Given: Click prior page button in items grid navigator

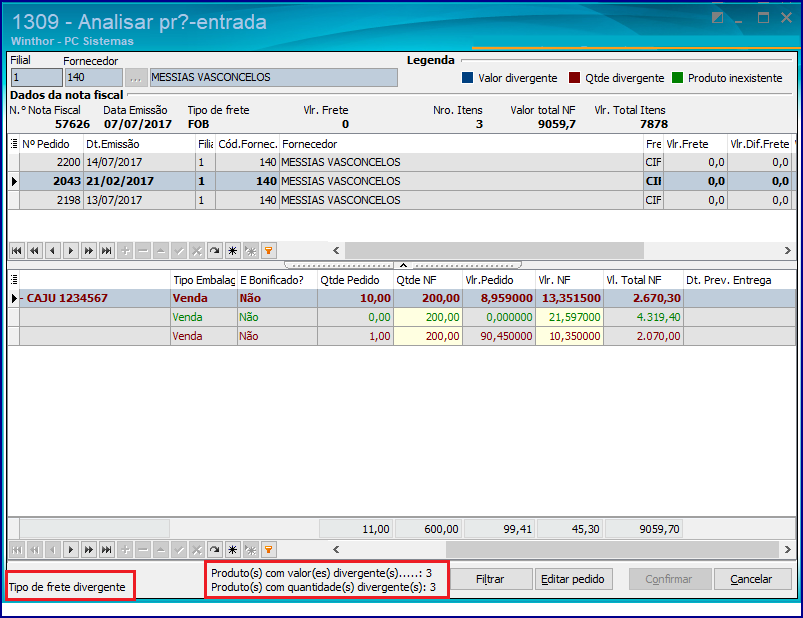Looking at the screenshot, I should pos(34,549).
